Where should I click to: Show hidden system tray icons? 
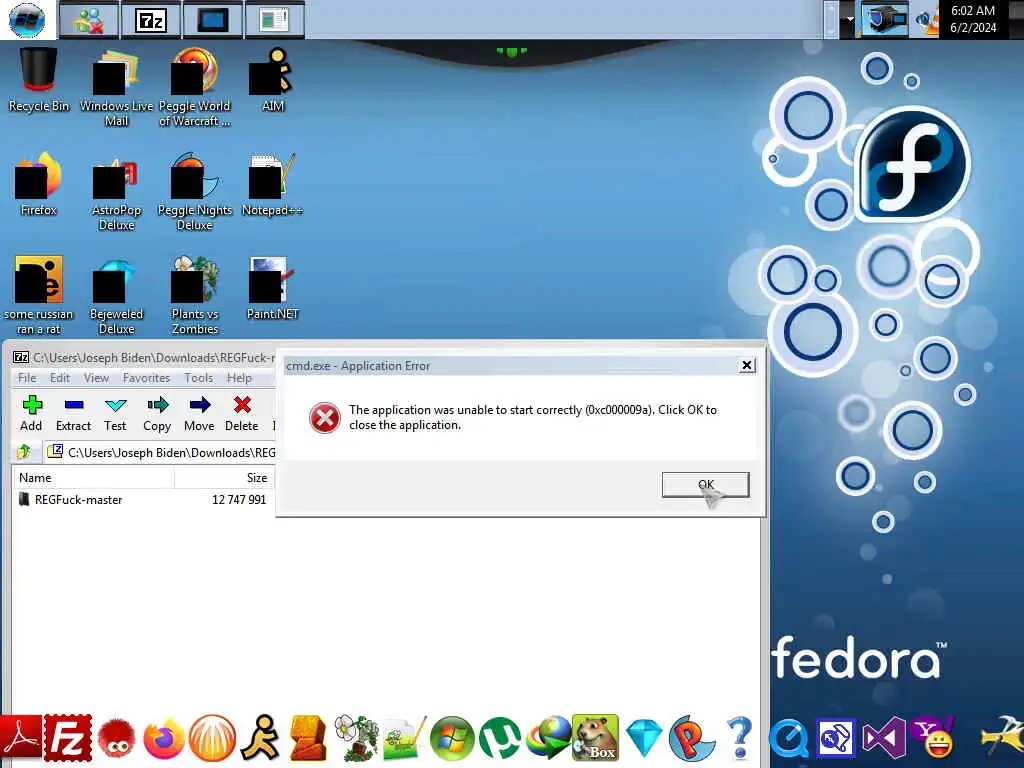pos(850,20)
